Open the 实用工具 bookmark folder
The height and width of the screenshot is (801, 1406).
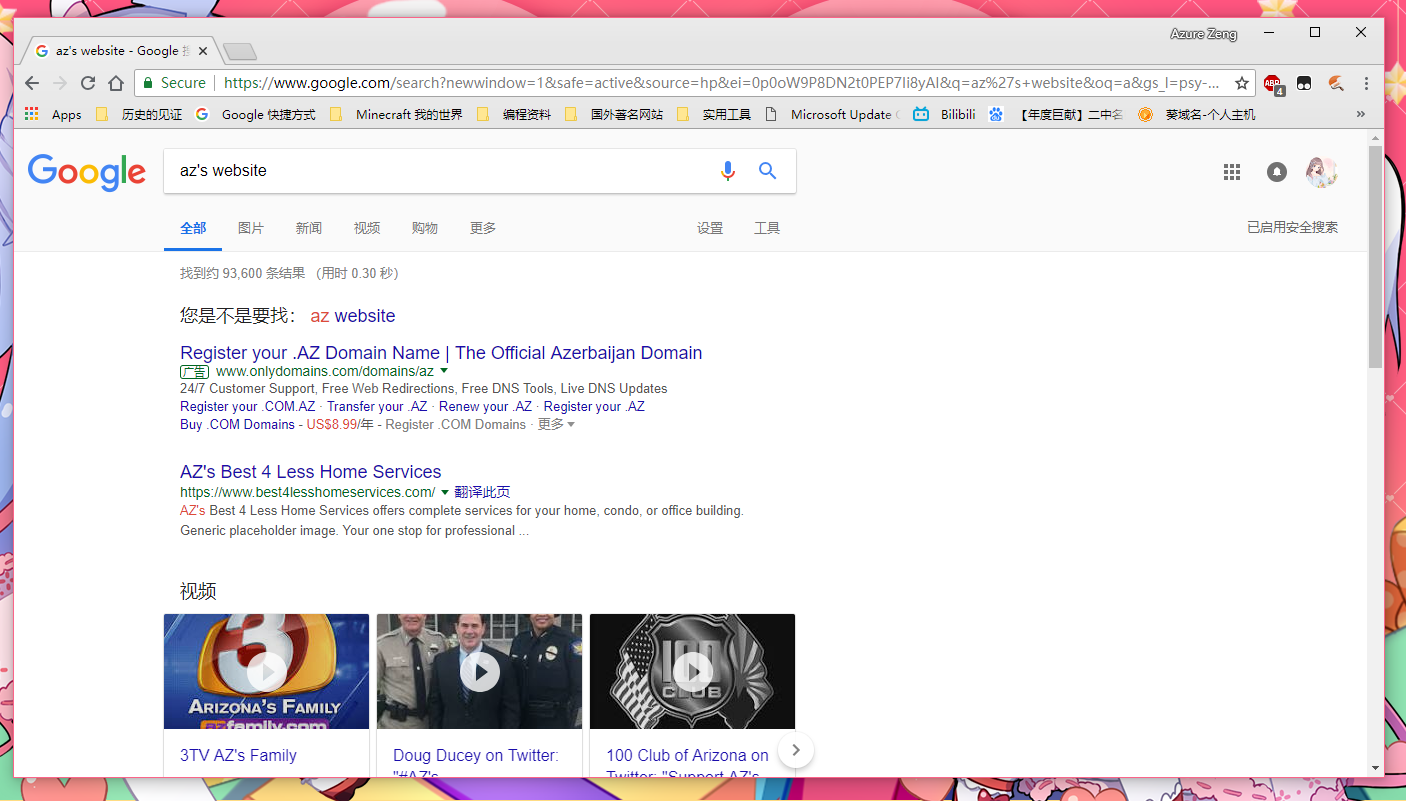pyautogui.click(x=714, y=114)
